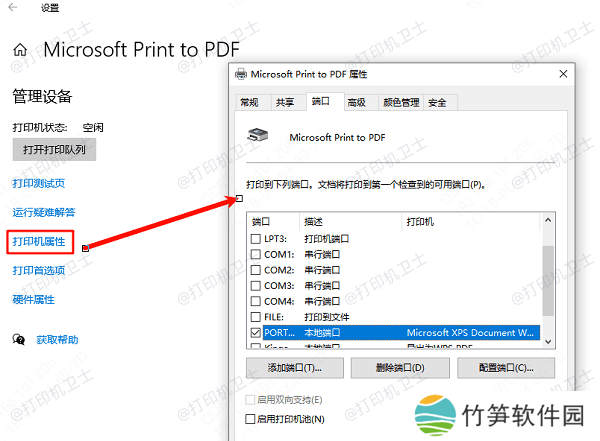Click the port list scrollbar thumb
This screenshot has width=600, height=441.
pos(548,281)
